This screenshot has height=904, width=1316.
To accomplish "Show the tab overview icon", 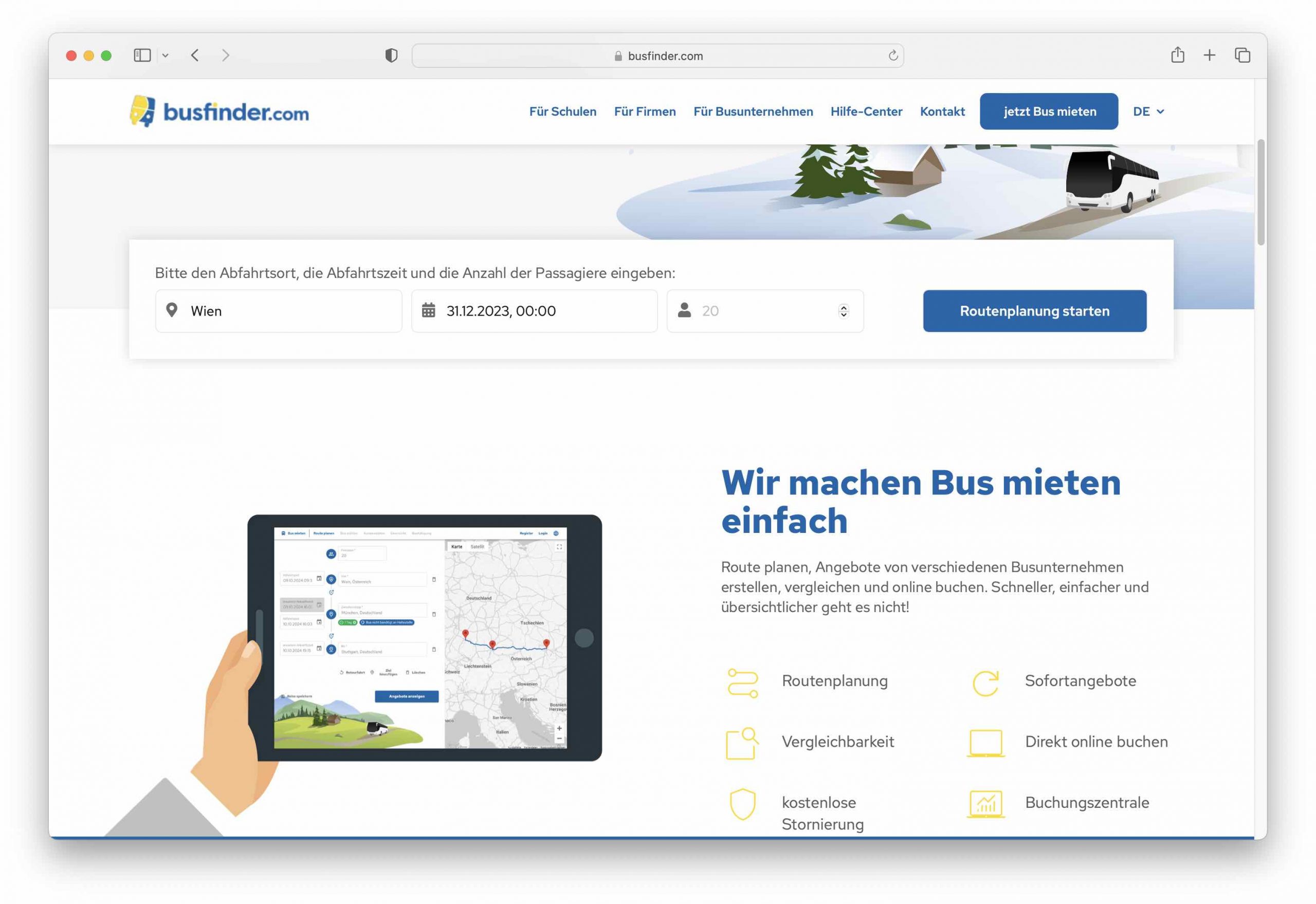I will click(x=1242, y=55).
